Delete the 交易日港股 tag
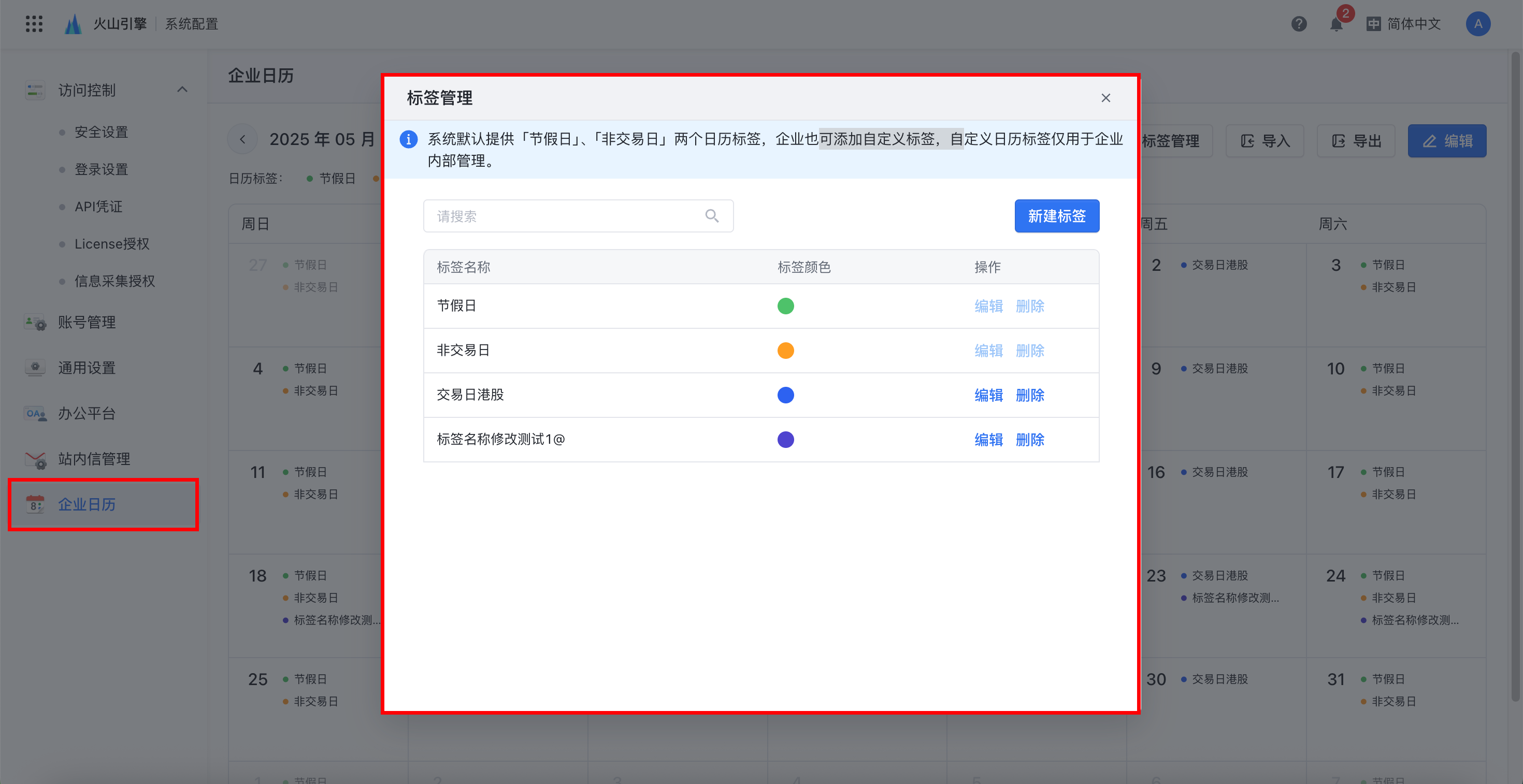The height and width of the screenshot is (784, 1523). click(x=1030, y=395)
